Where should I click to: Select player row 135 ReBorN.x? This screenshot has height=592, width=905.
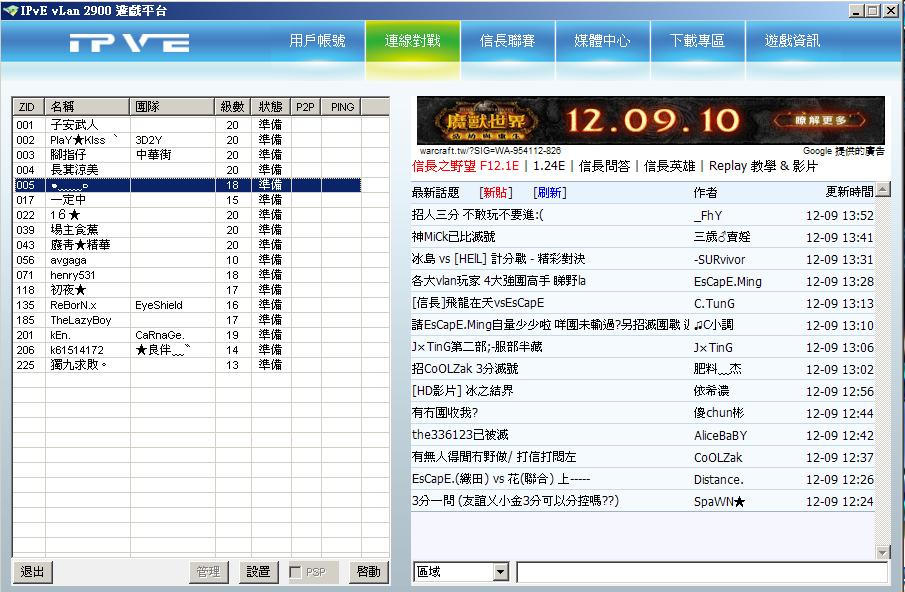pyautogui.click(x=187, y=305)
